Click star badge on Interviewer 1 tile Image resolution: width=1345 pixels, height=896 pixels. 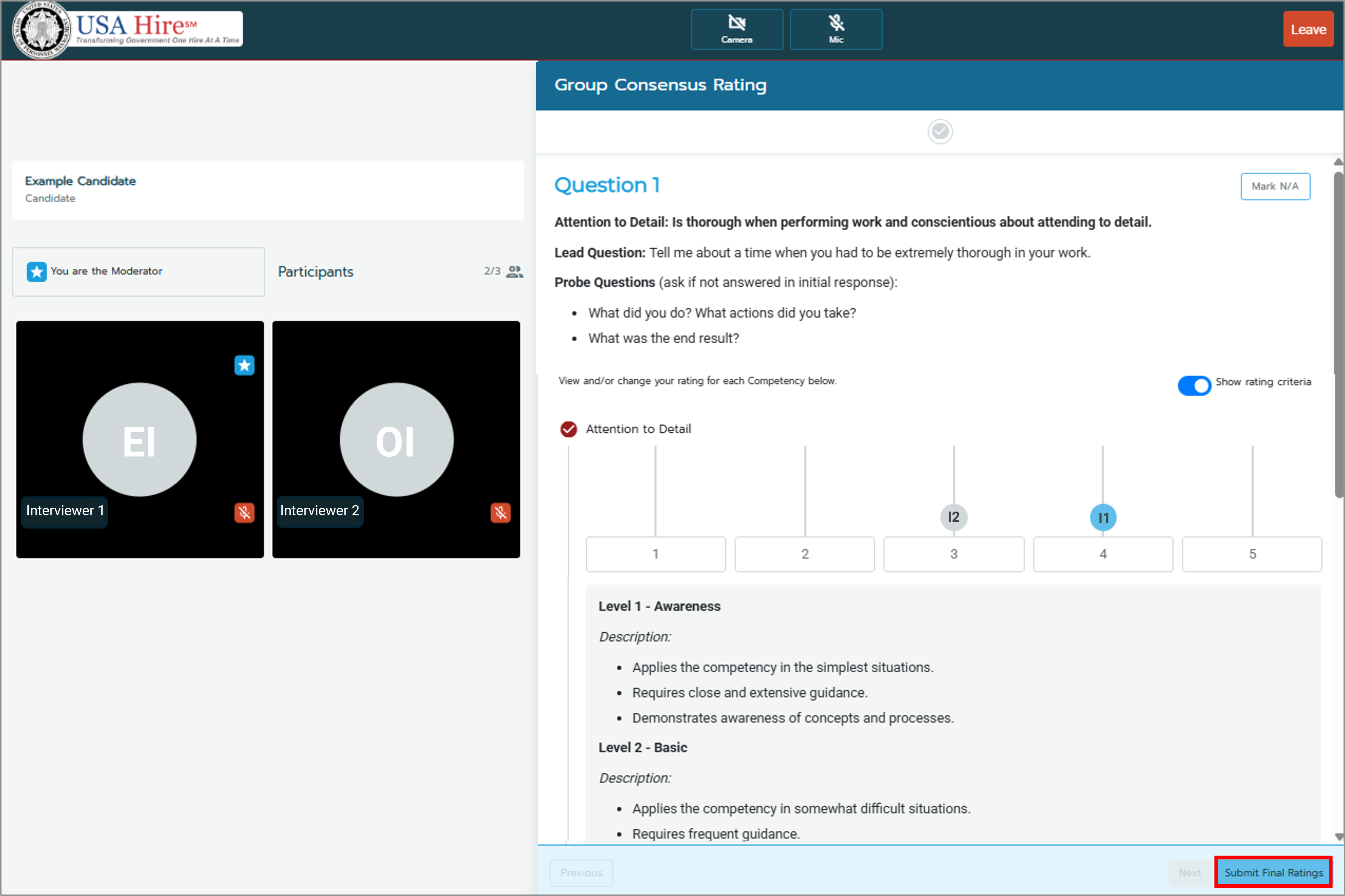(244, 365)
